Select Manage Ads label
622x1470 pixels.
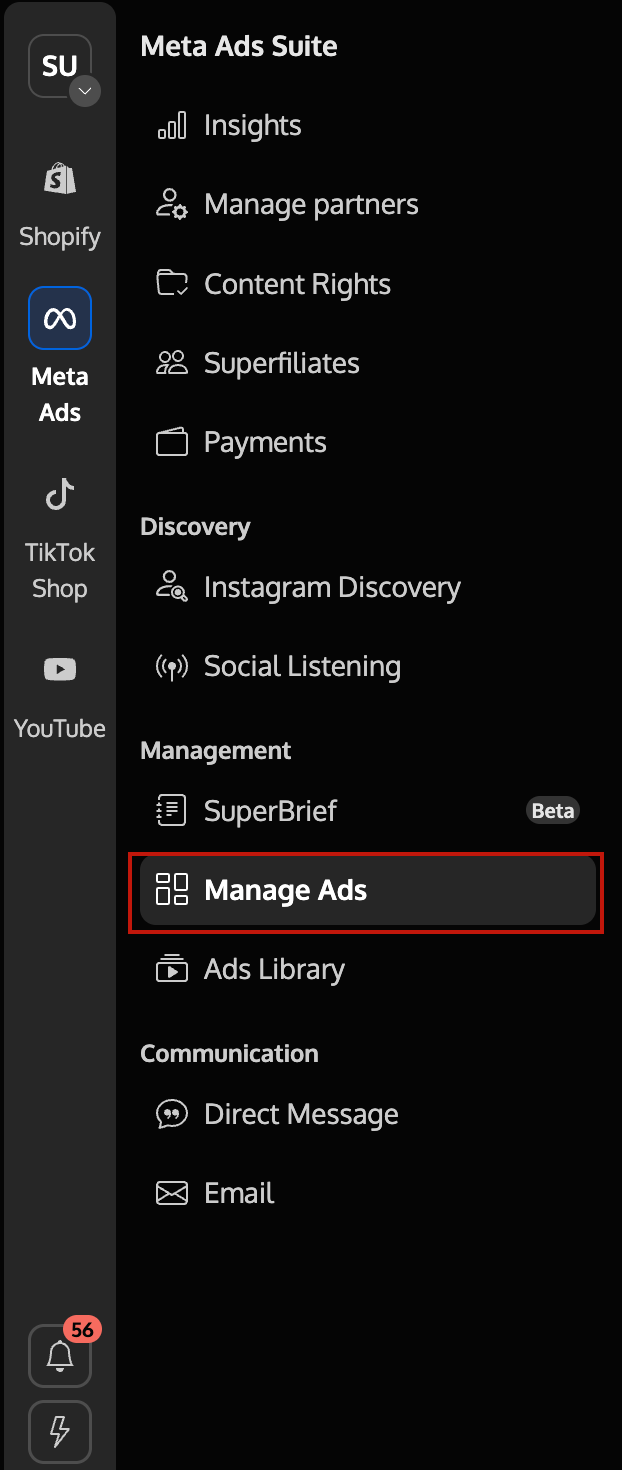click(285, 890)
